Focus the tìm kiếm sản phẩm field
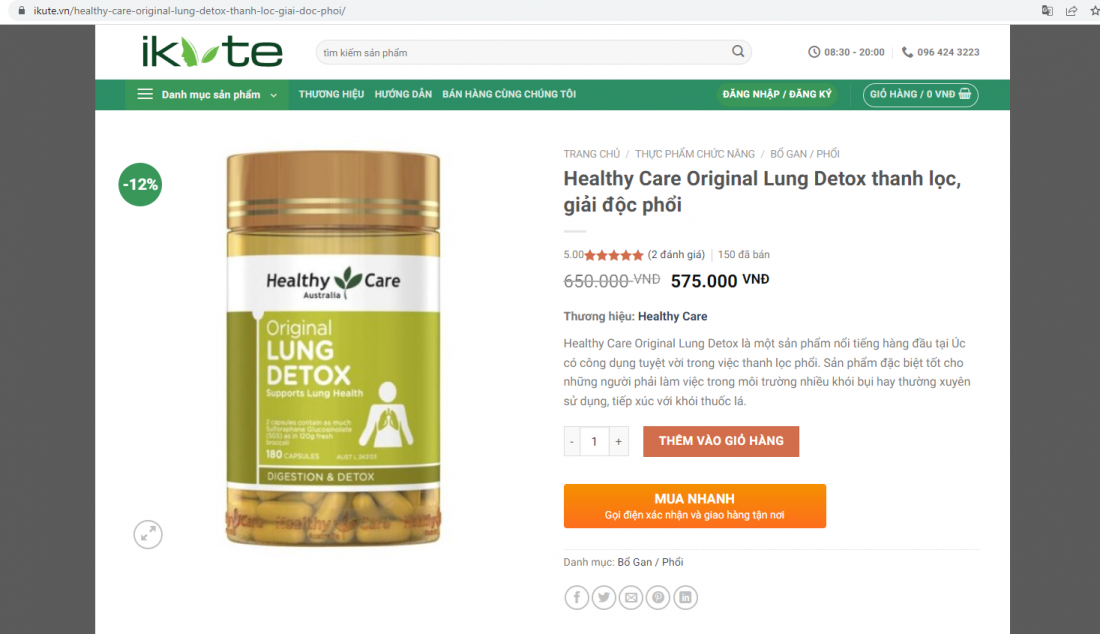 [523, 52]
